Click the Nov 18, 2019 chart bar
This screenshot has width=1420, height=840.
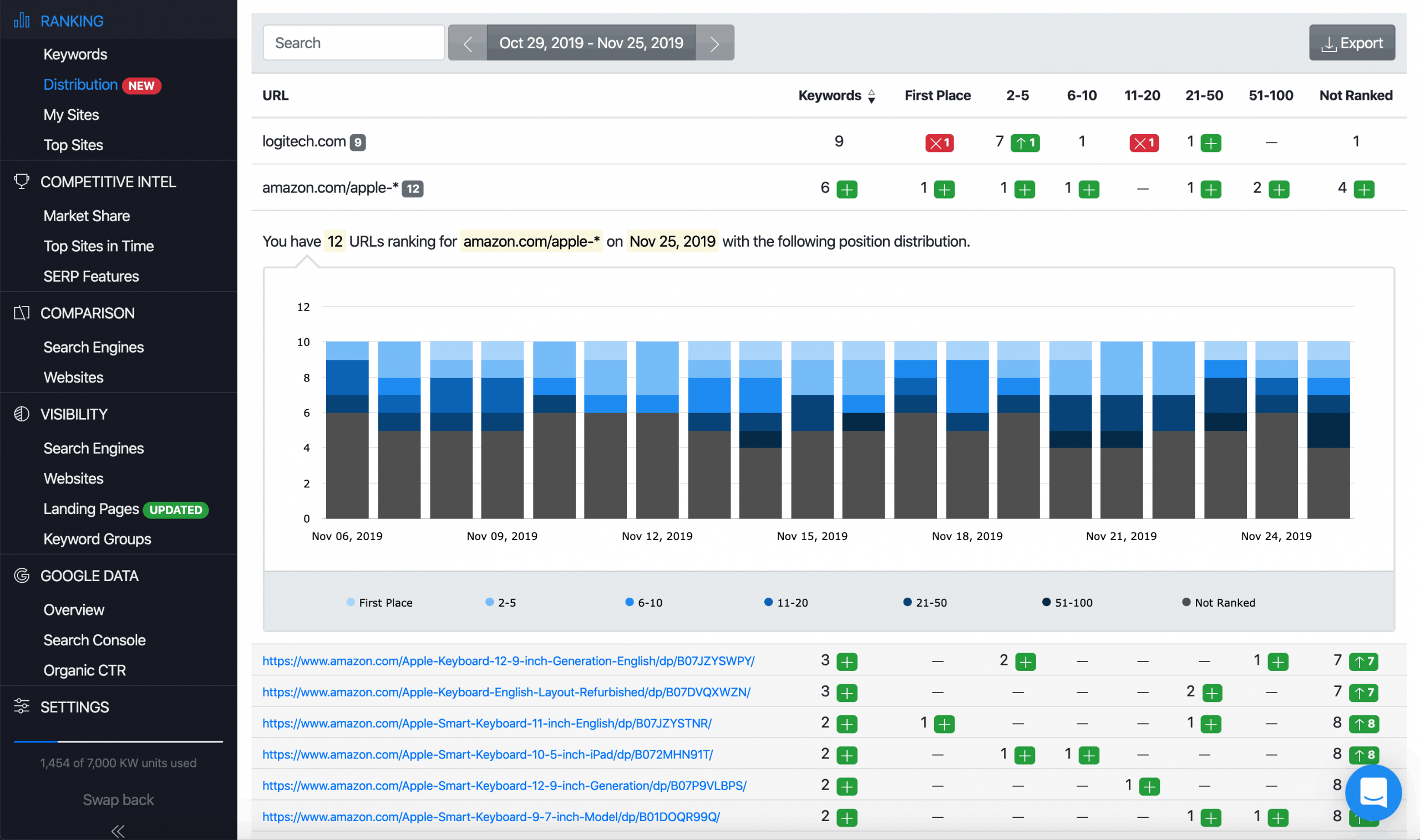tap(967, 430)
